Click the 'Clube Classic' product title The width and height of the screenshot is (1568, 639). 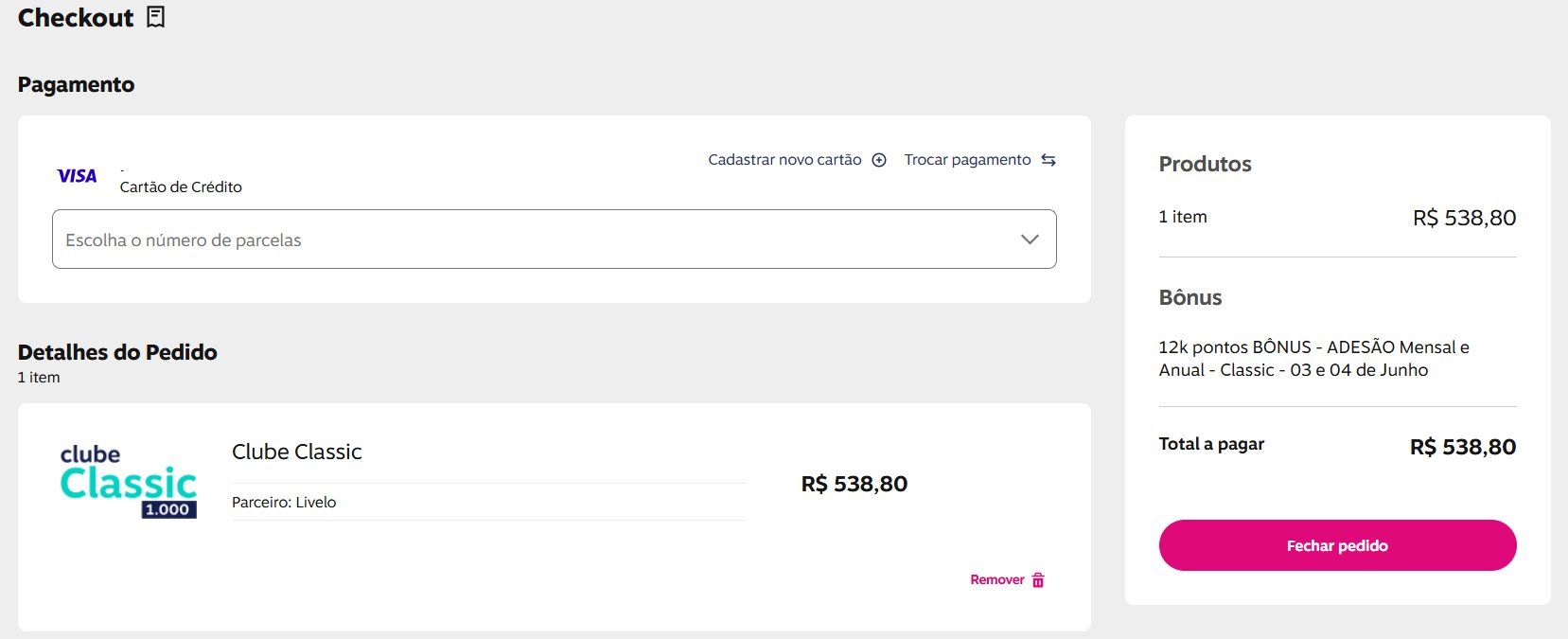297,452
